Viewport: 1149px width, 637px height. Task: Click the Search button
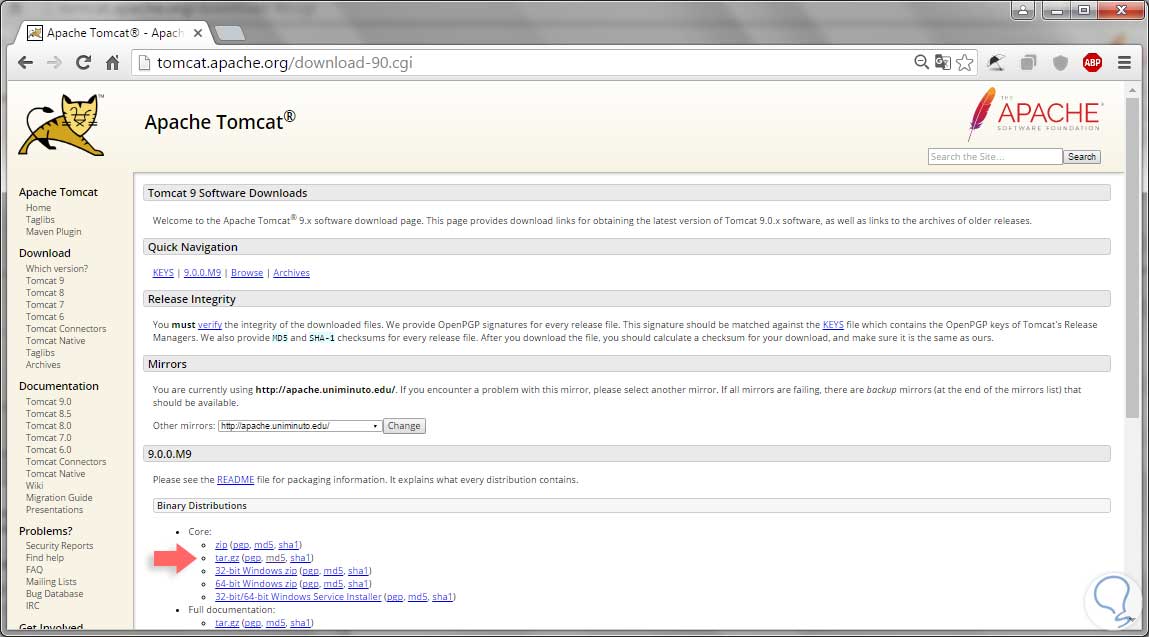1082,157
